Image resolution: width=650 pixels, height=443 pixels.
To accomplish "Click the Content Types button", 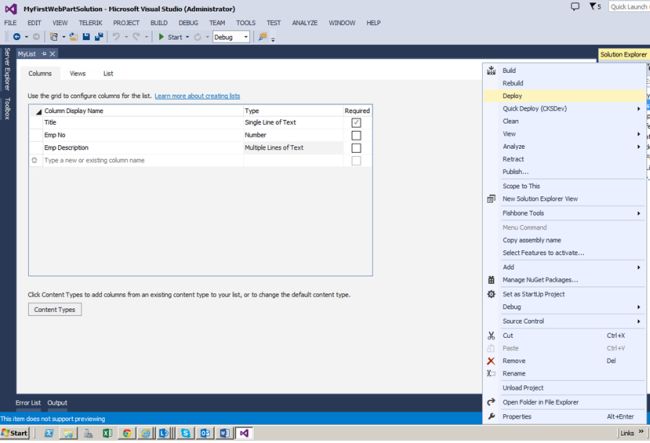I will coord(55,310).
